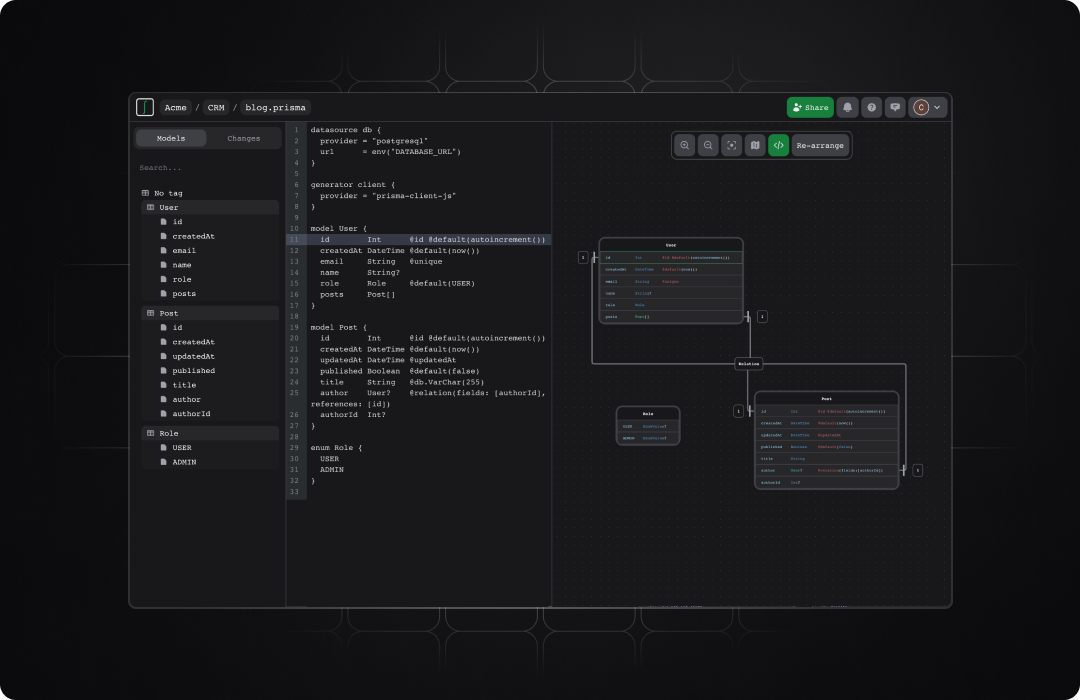
Task: Collapse the User model in the sidebar
Action: tap(210, 207)
